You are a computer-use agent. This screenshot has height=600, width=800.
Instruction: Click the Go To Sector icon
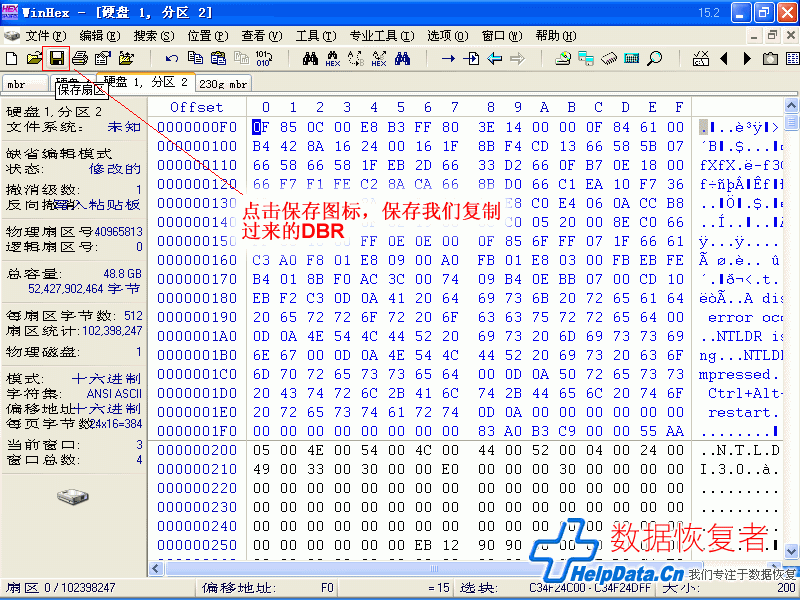471,58
